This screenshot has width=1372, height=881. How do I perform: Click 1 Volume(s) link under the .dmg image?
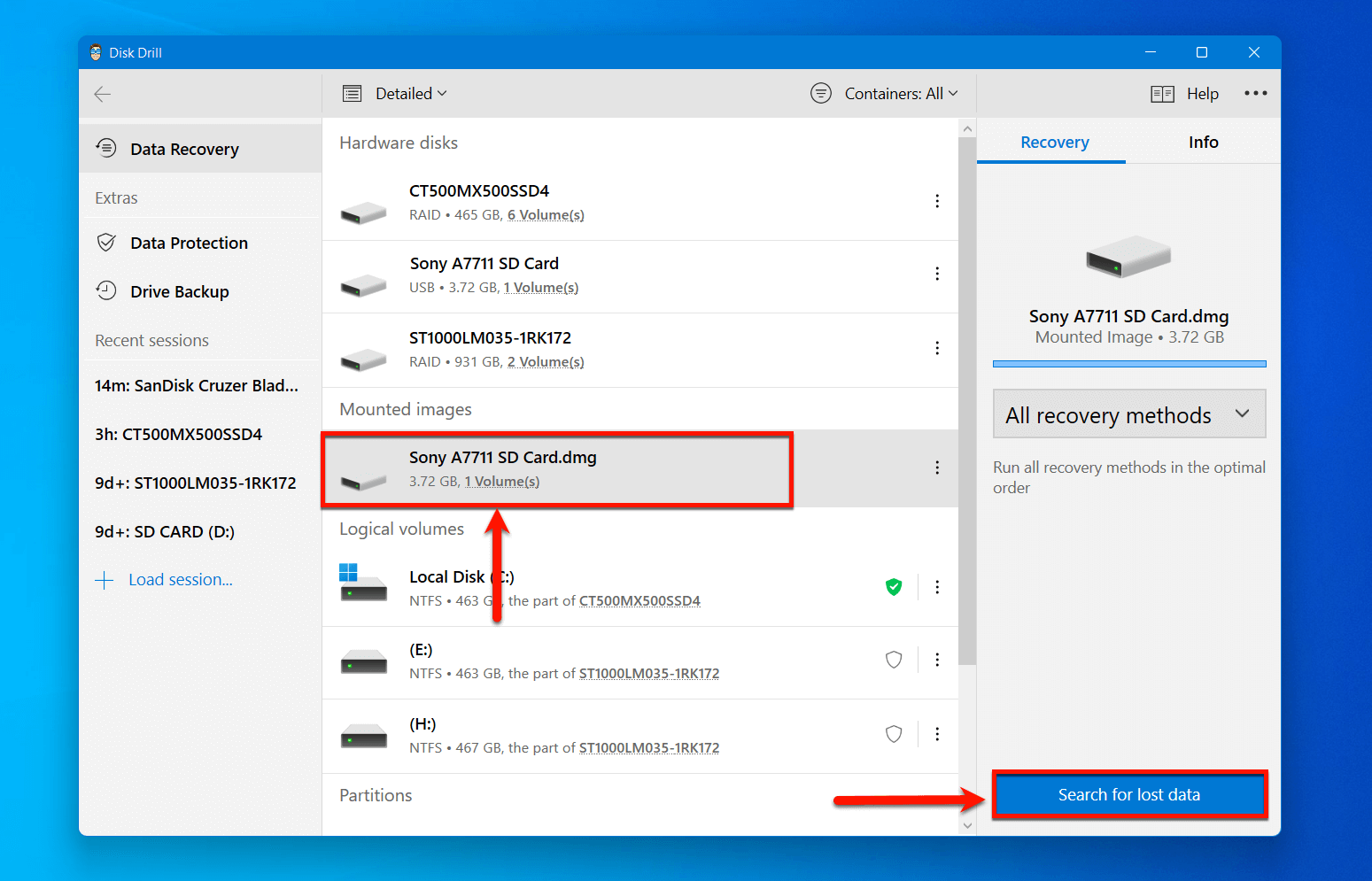pos(502,482)
